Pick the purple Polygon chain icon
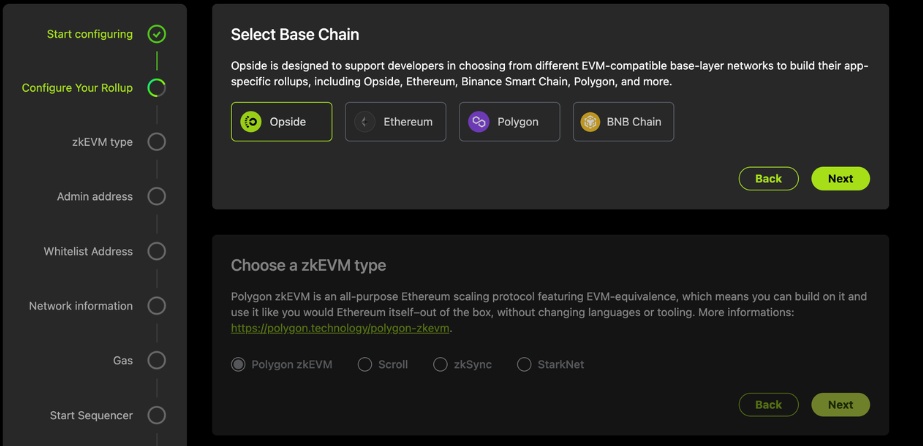This screenshot has height=446, width=923. point(479,122)
